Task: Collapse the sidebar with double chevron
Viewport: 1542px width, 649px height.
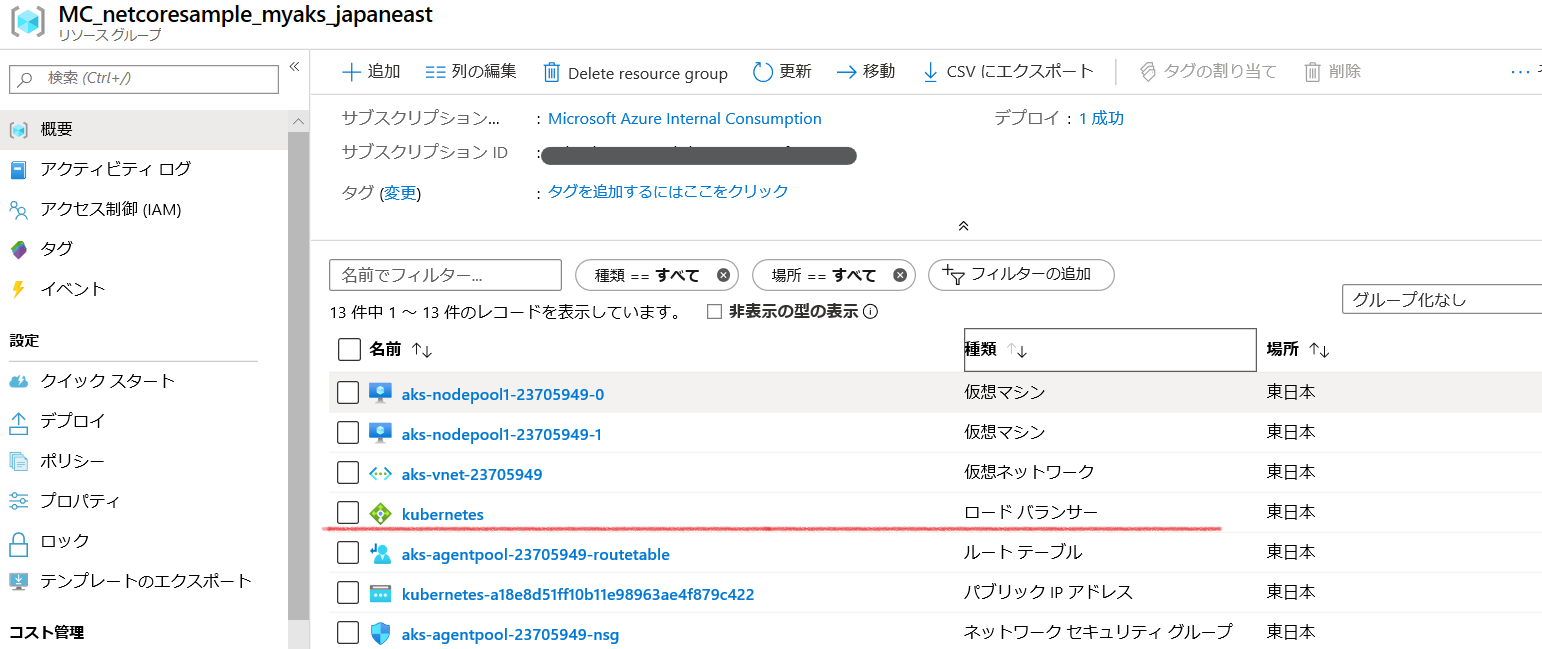Action: pos(294,67)
